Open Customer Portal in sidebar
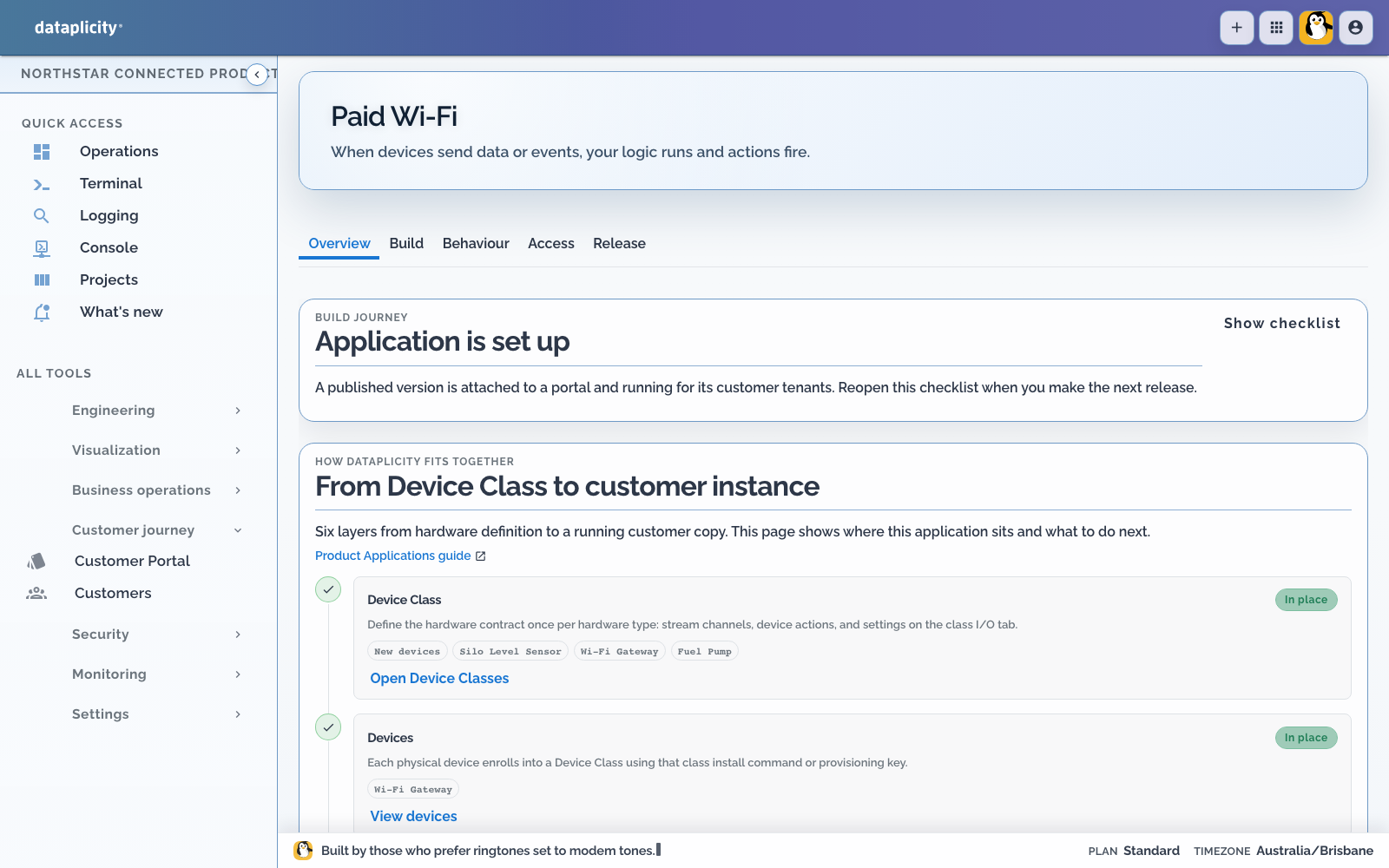This screenshot has height=868, width=1389. point(132,562)
